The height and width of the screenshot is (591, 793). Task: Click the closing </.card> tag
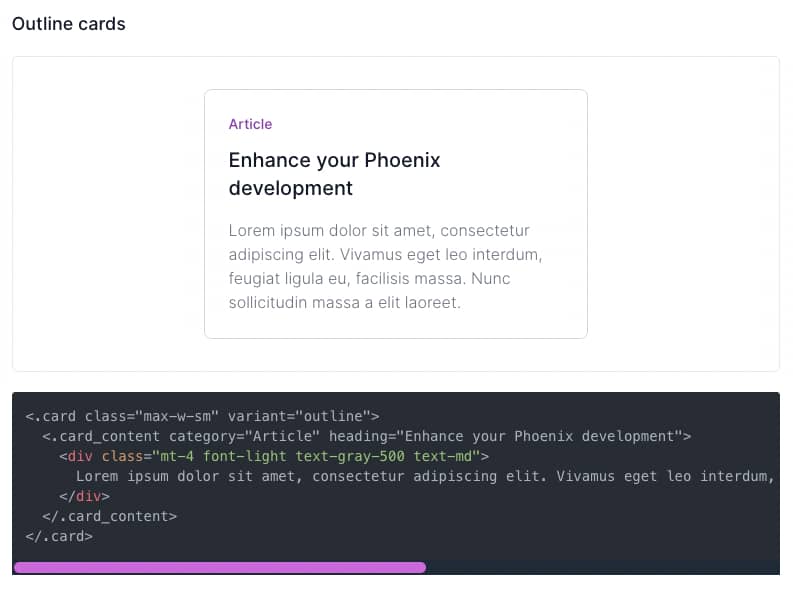click(x=59, y=536)
